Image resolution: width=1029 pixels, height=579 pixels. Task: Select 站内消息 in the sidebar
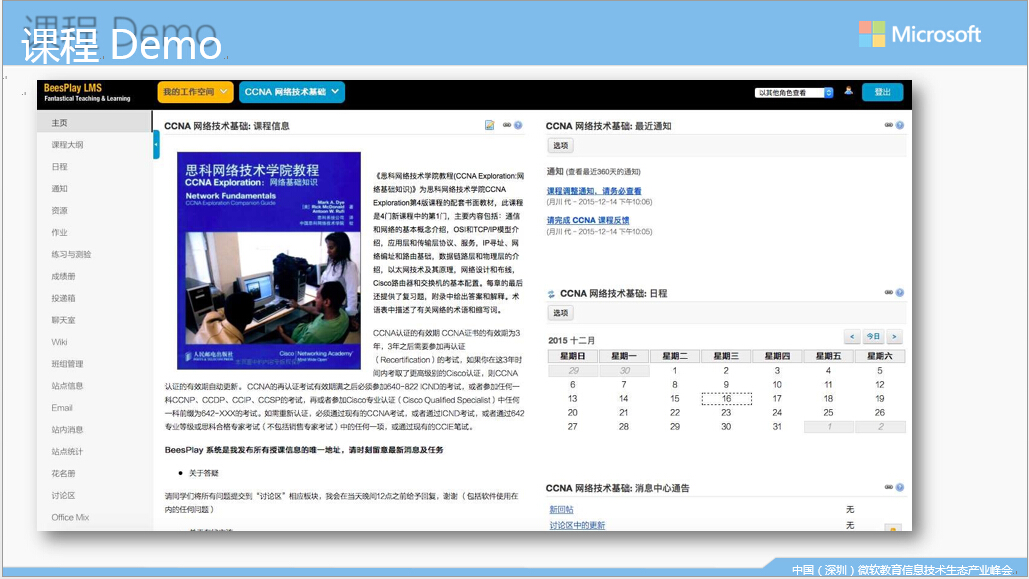(x=68, y=429)
